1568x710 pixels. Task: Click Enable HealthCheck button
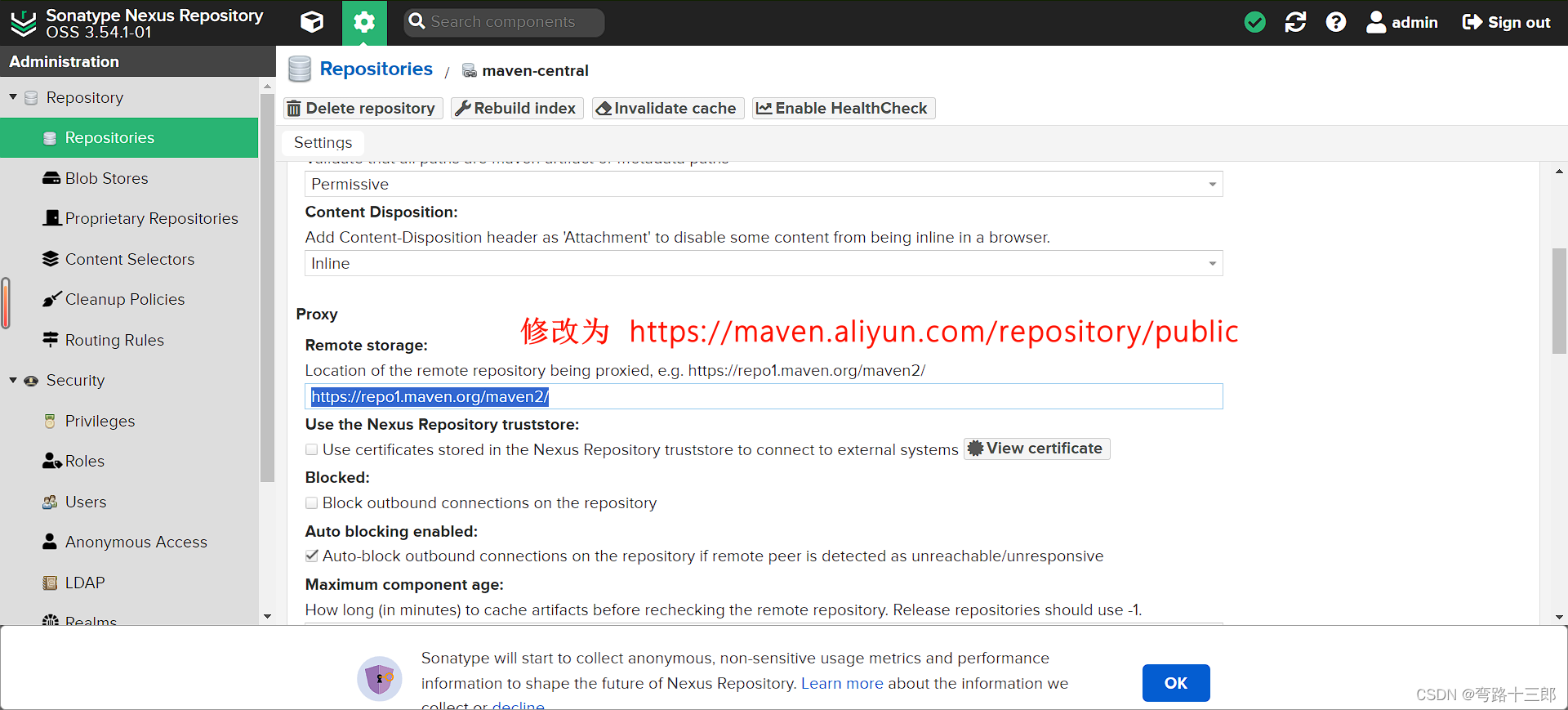pyautogui.click(x=844, y=109)
